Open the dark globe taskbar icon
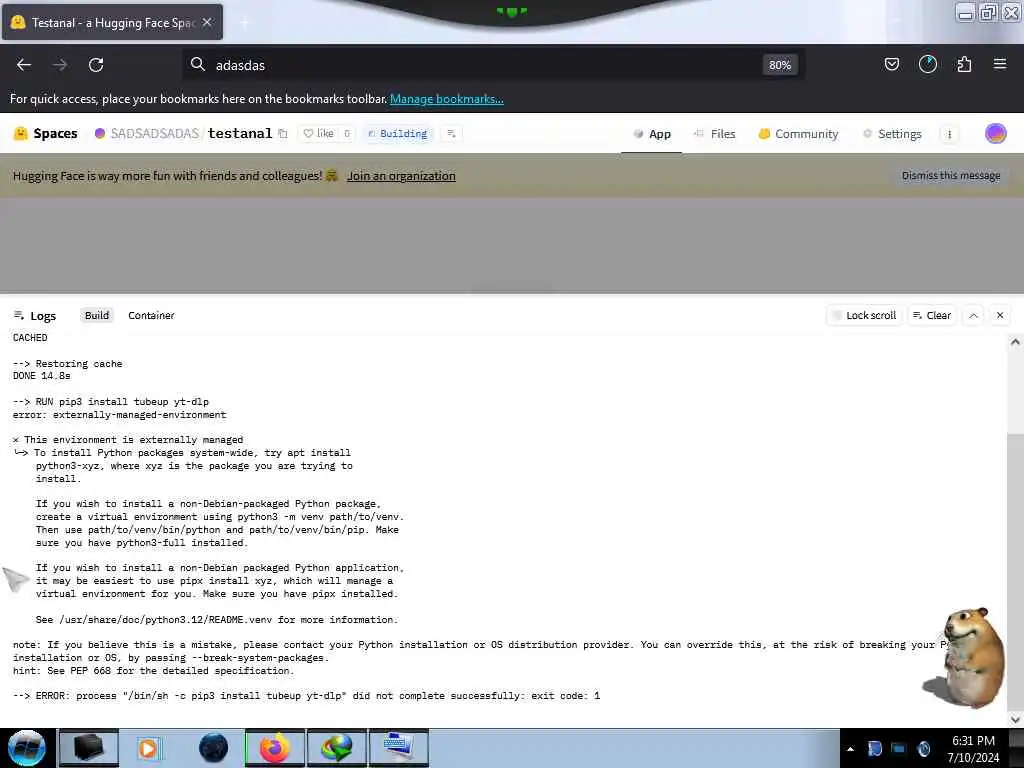1024x768 pixels. point(213,748)
